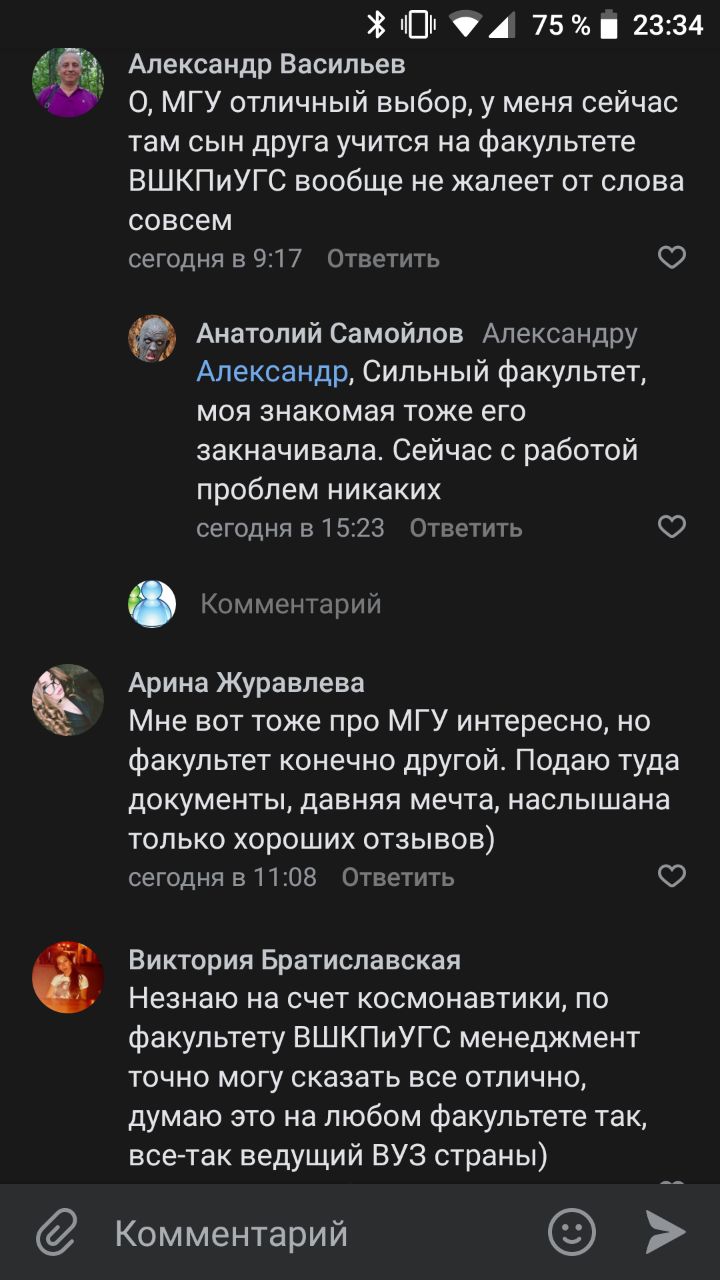The image size is (720, 1280).
Task: Reply to Александр Васильев's comment
Action: 383,259
